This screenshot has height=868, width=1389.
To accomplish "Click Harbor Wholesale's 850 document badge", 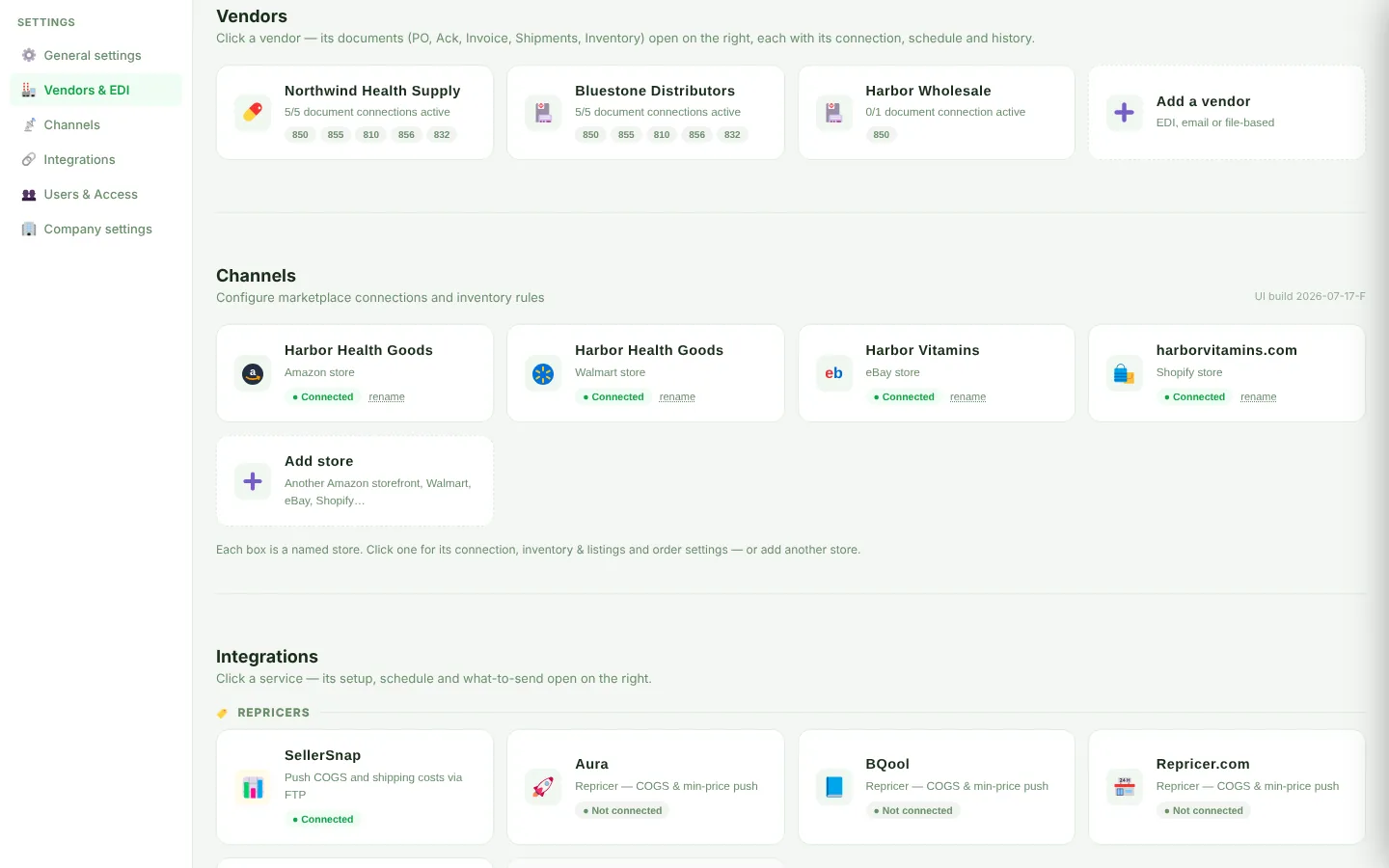I will 882,135.
